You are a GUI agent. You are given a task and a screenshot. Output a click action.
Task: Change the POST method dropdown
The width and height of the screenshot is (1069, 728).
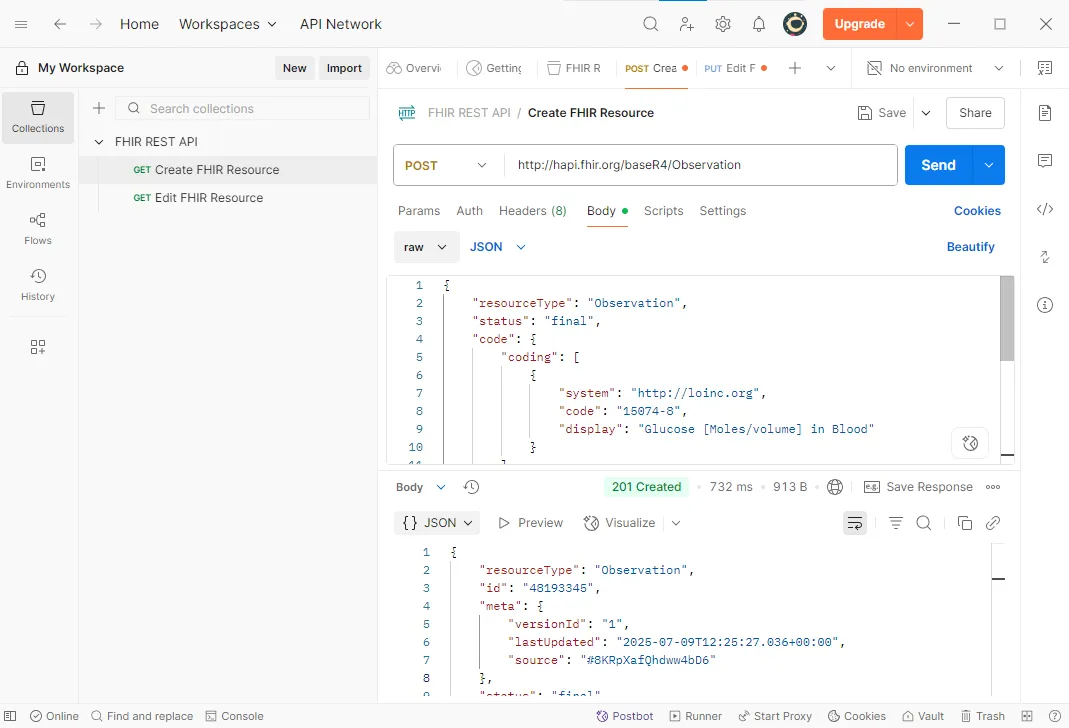tap(447, 166)
